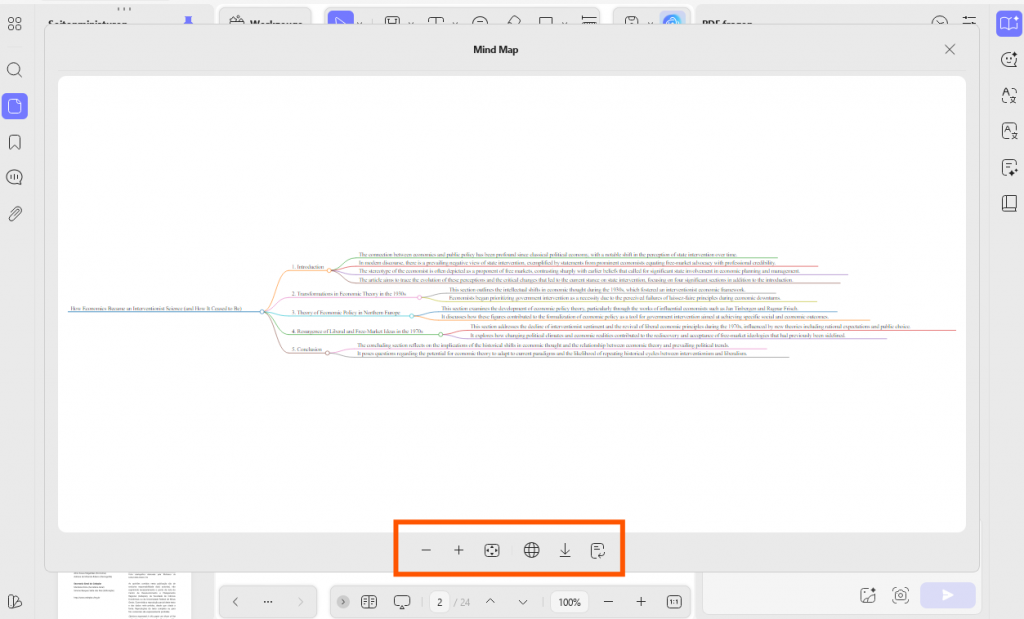Open the search panel on the left
The width and height of the screenshot is (1024, 619).
[14, 70]
